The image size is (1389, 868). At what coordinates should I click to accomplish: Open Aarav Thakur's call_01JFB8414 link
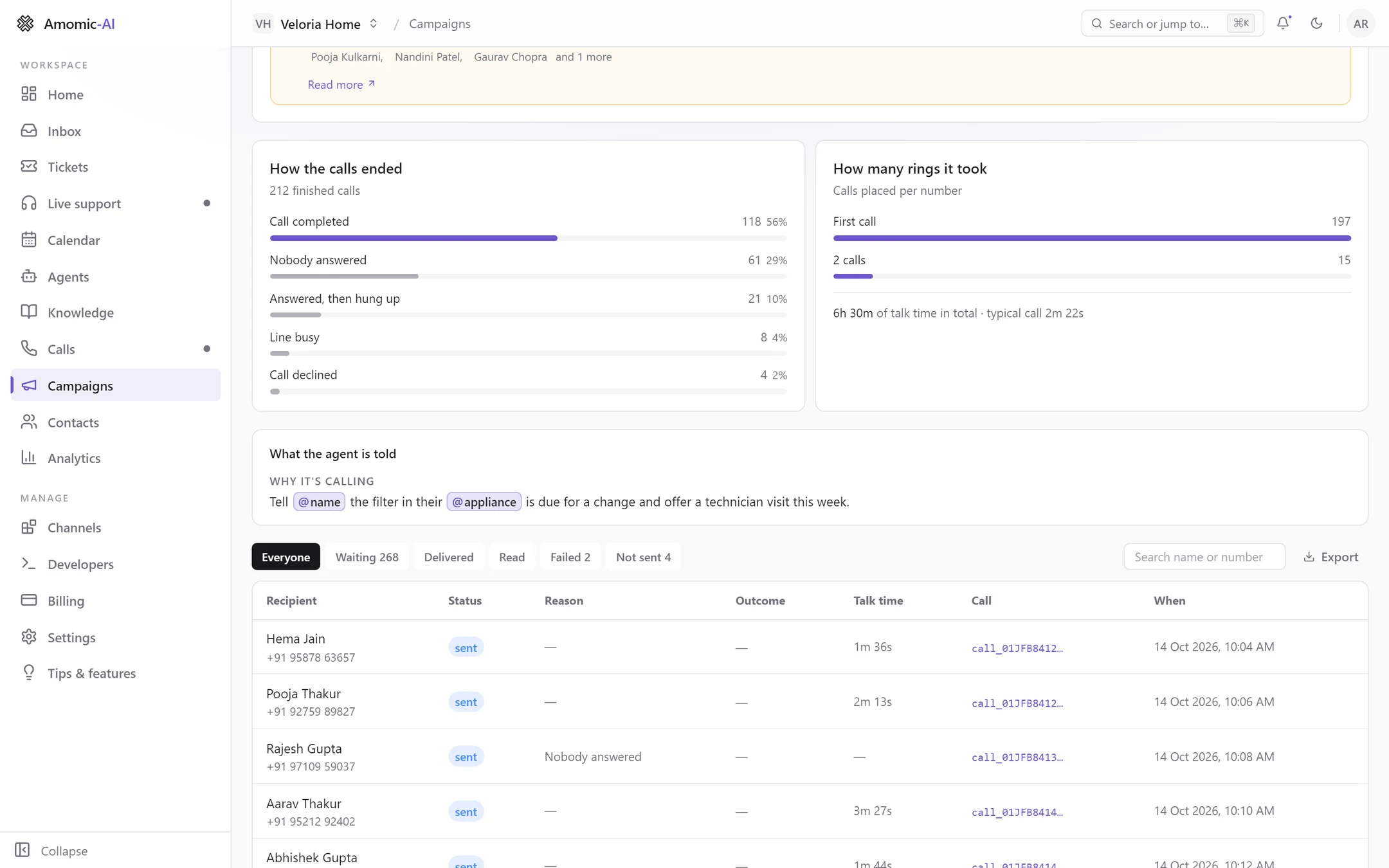pyautogui.click(x=1017, y=812)
